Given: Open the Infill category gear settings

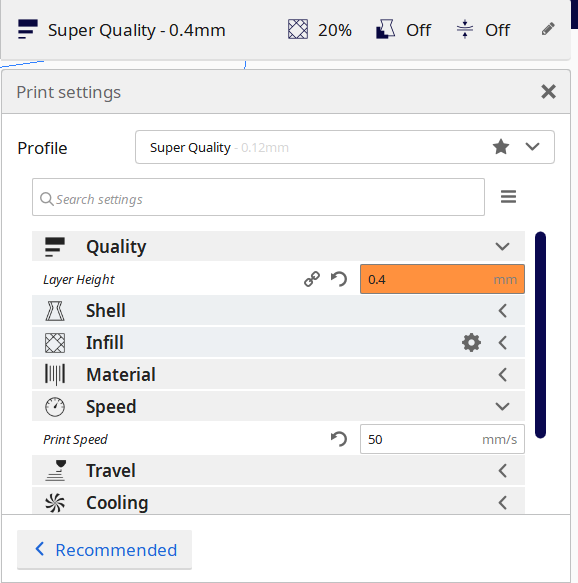Looking at the screenshot, I should pos(471,342).
